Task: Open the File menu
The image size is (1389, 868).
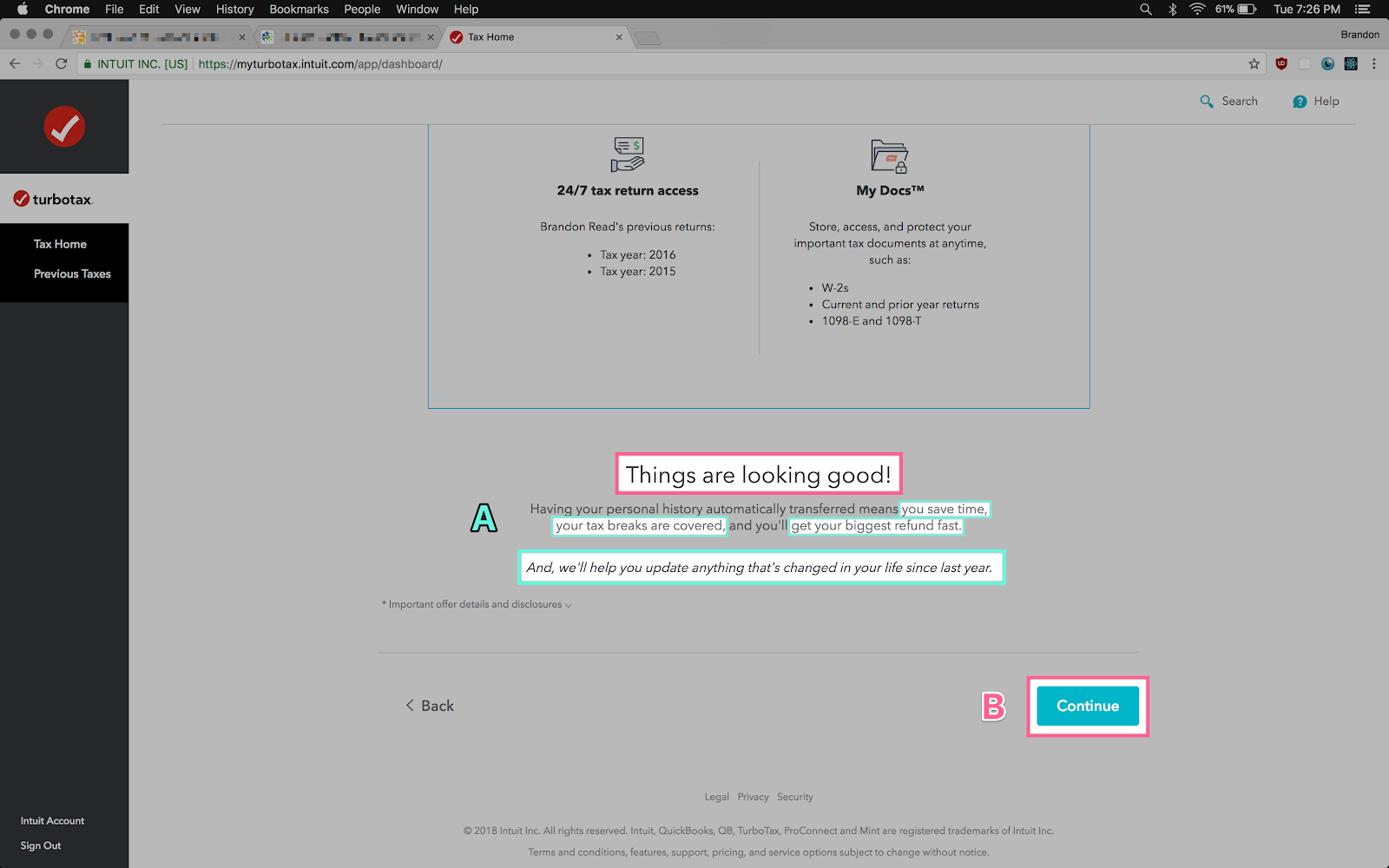Action: coord(115,9)
